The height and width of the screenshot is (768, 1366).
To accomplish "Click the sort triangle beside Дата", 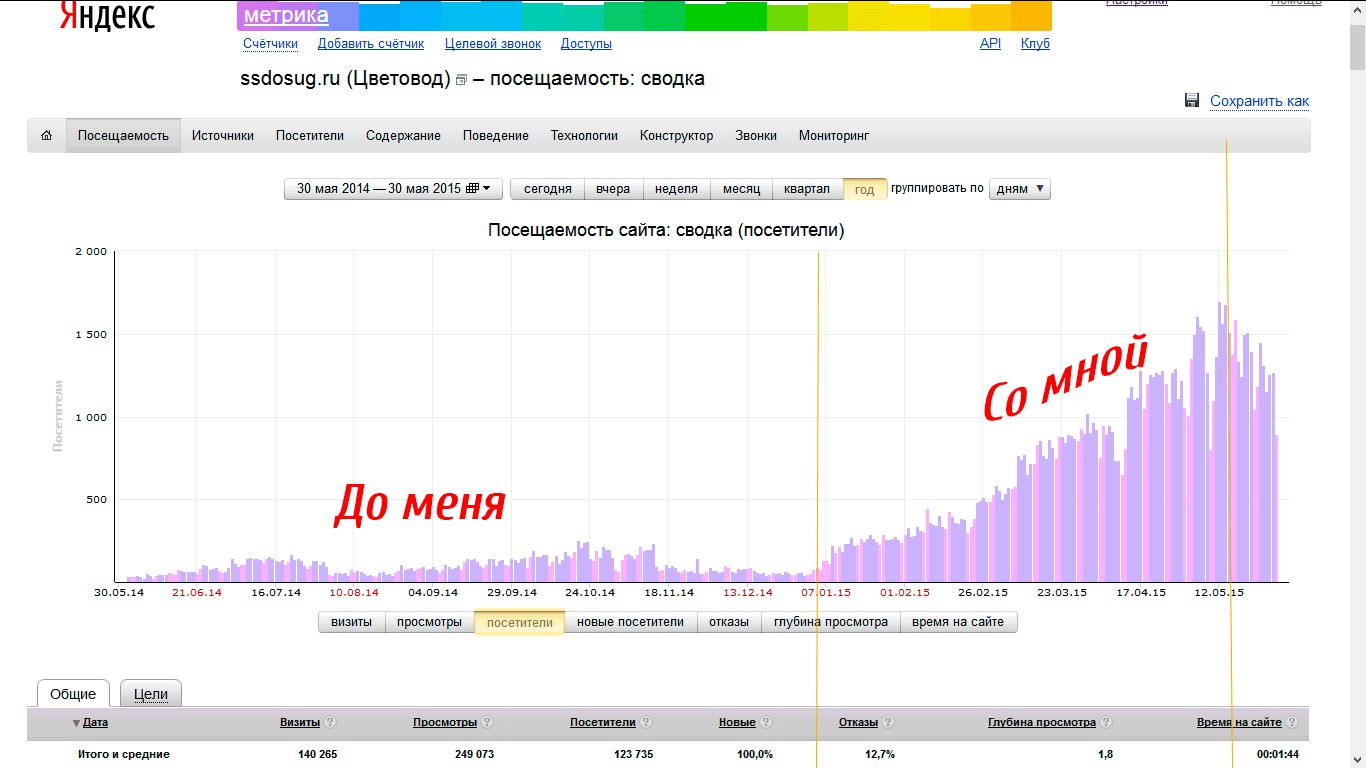I will pyautogui.click(x=76, y=723).
